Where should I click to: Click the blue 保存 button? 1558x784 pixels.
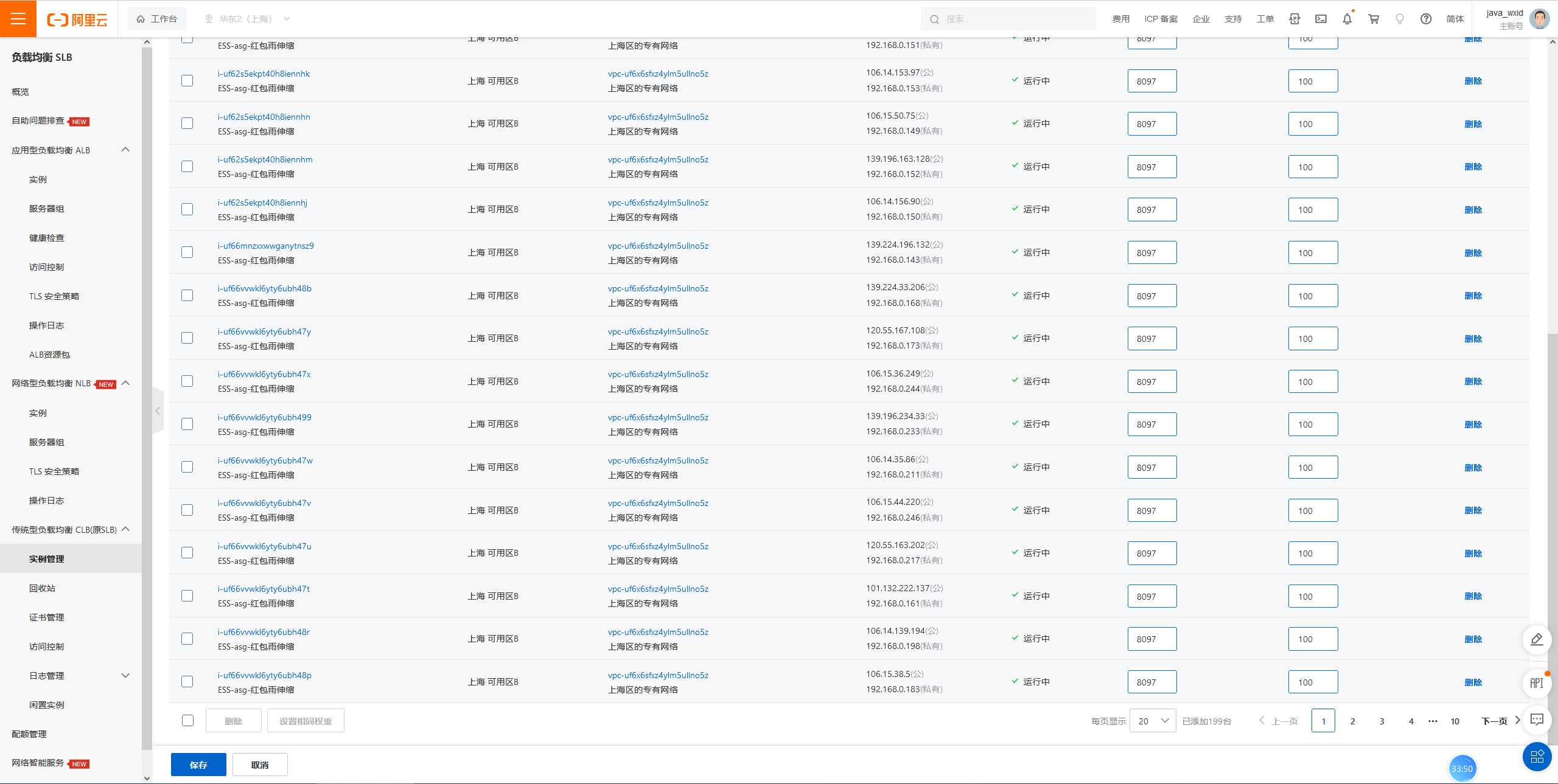tap(198, 765)
